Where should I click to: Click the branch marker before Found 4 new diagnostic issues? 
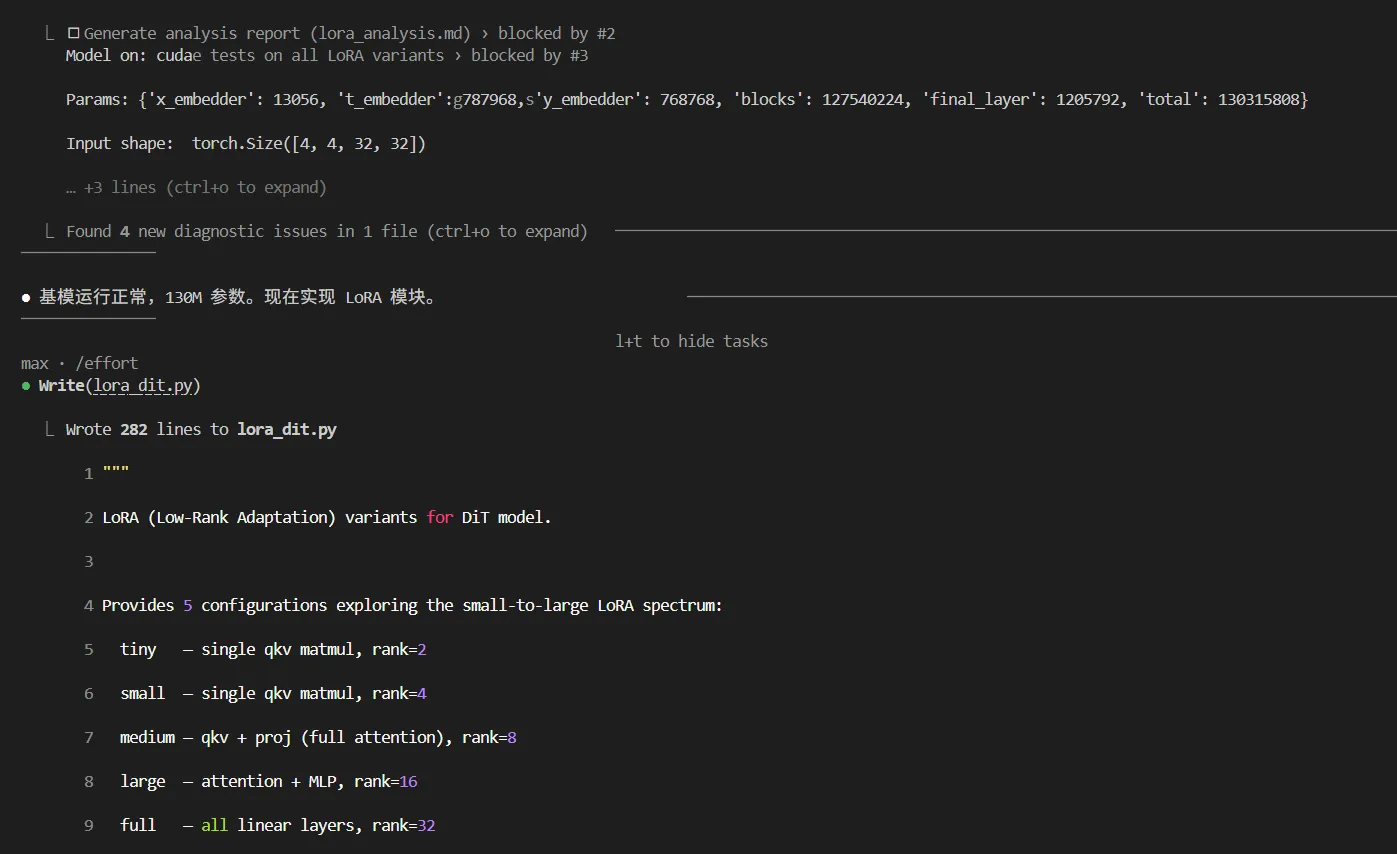point(49,232)
